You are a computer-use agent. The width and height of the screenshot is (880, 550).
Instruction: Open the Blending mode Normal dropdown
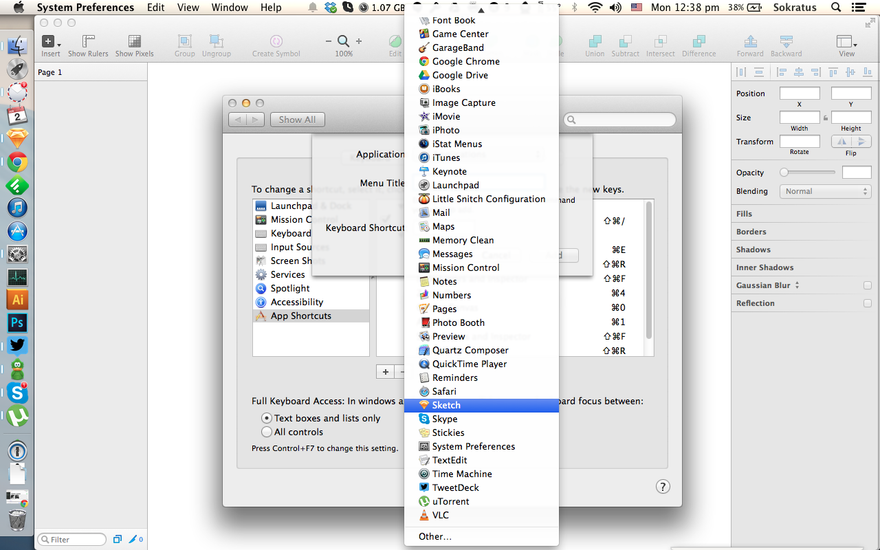(825, 191)
